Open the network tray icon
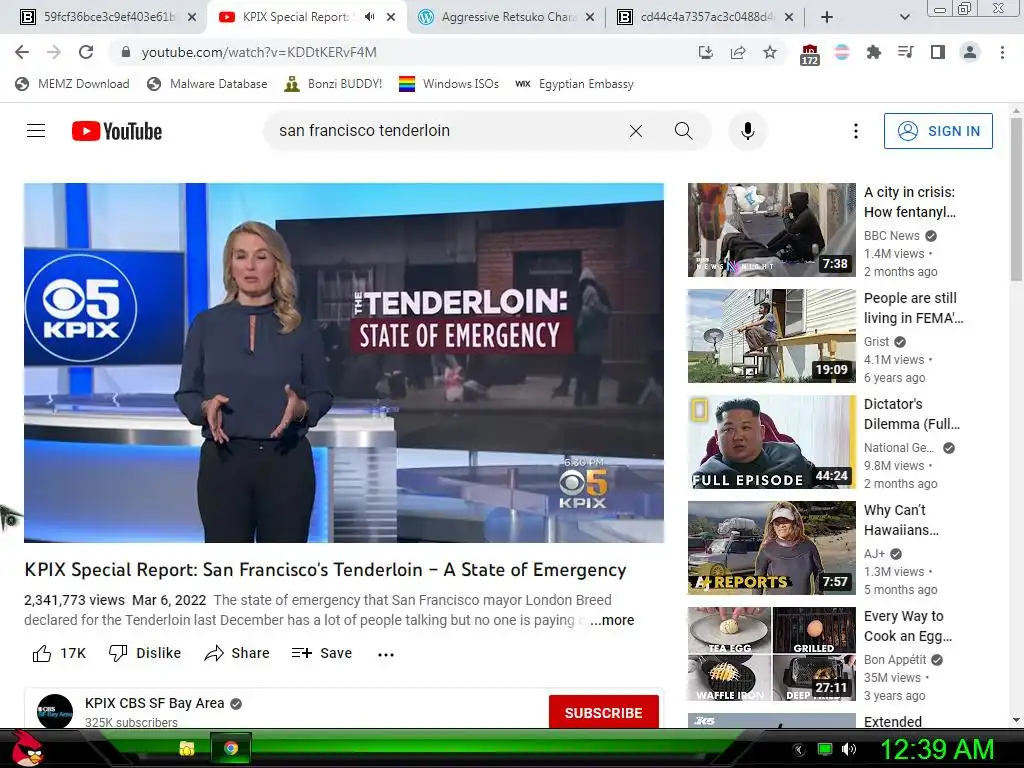The image size is (1024, 768). [825, 749]
